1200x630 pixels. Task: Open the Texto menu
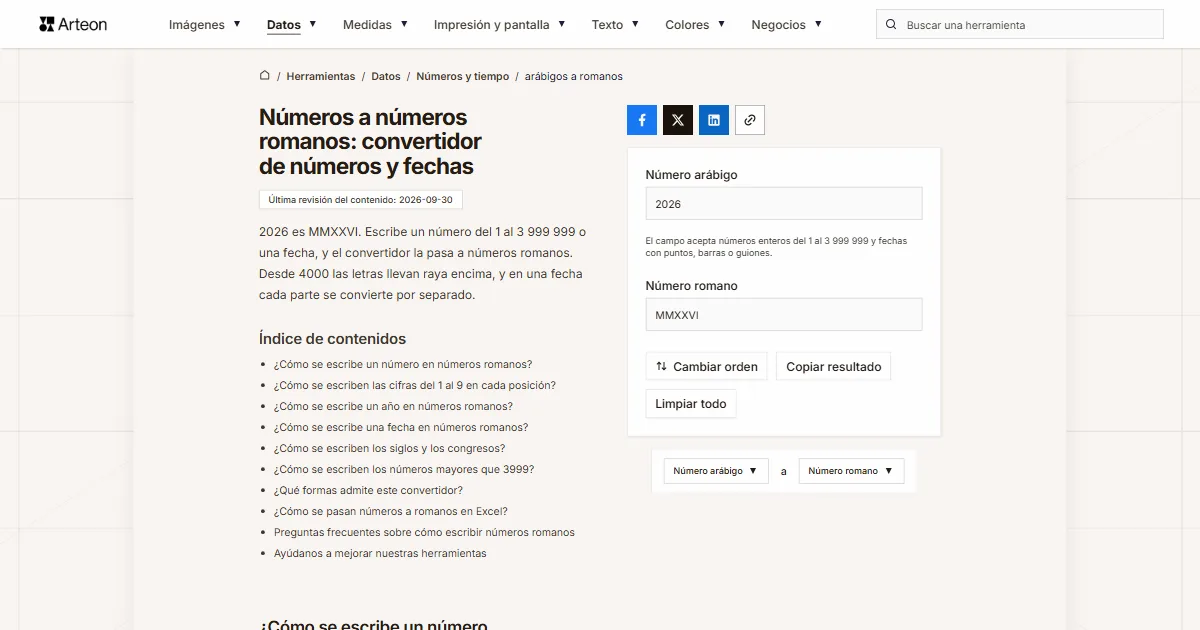615,25
